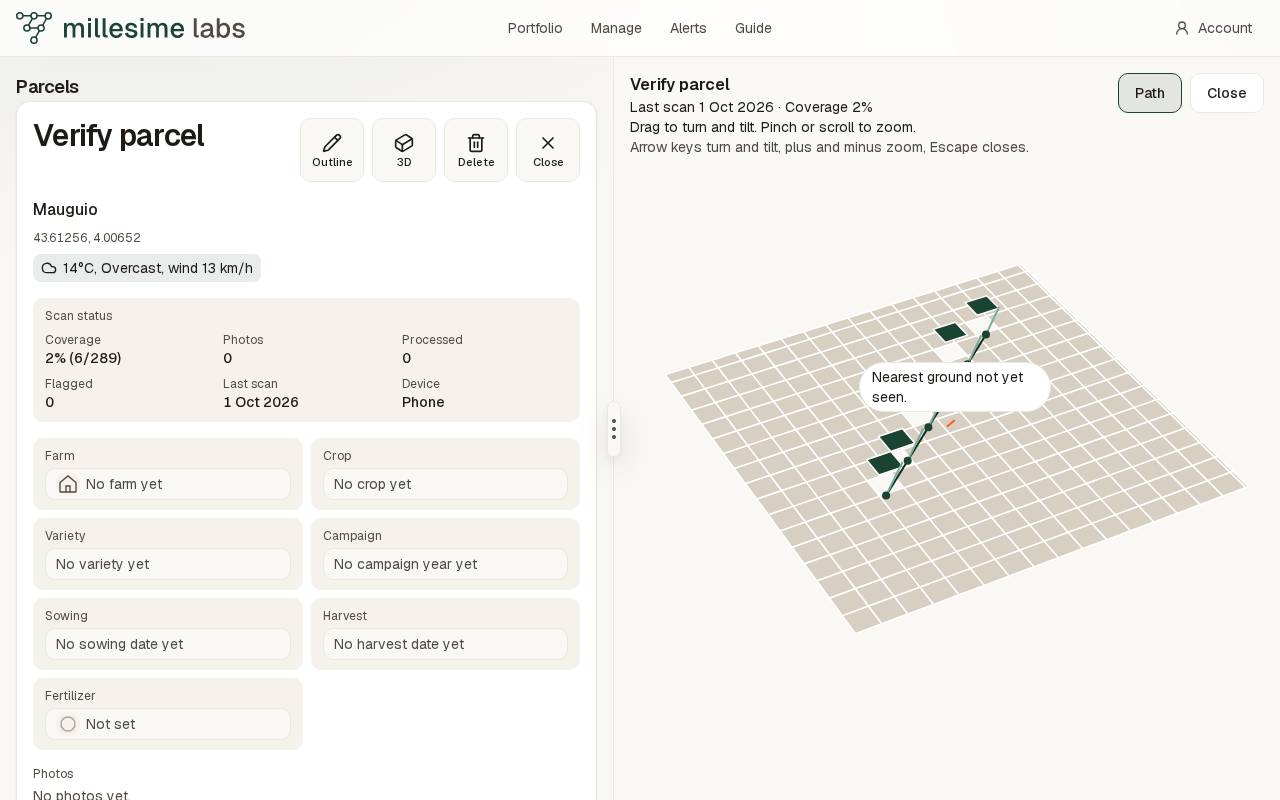
Task: Open the Outline tool for this parcel
Action: point(332,150)
